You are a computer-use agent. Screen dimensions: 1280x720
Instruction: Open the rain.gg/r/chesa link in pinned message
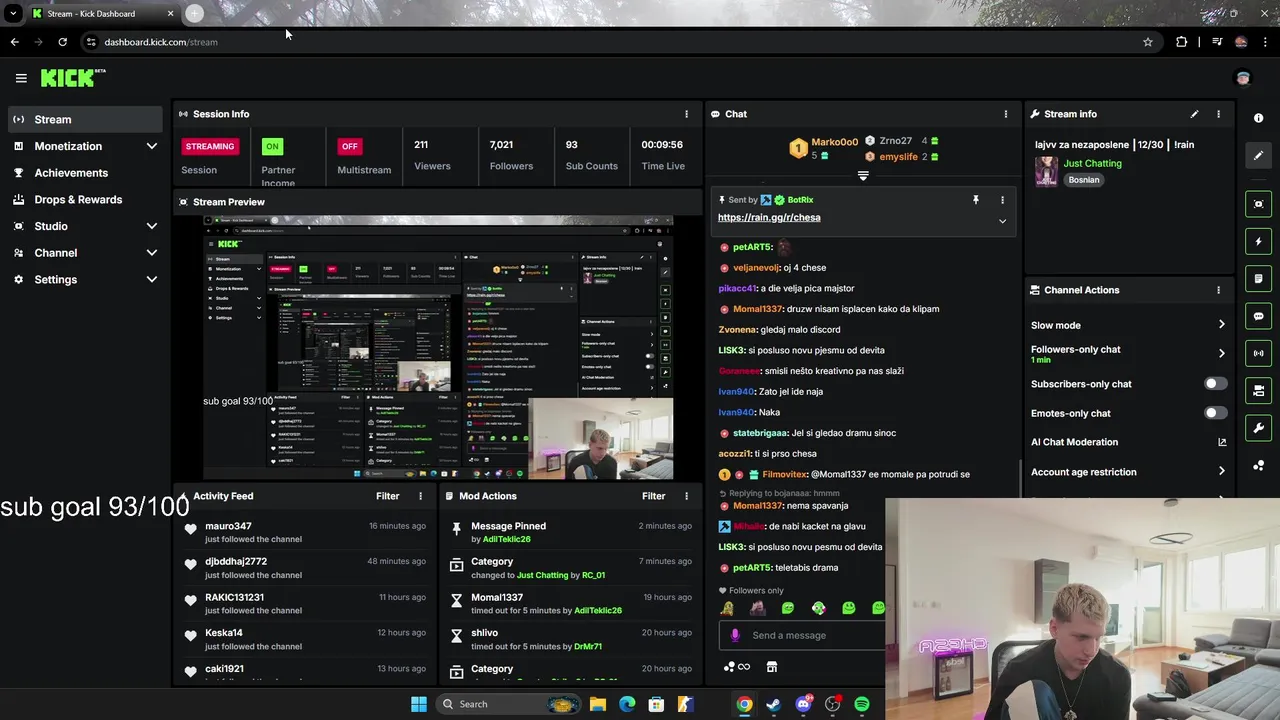(x=769, y=217)
